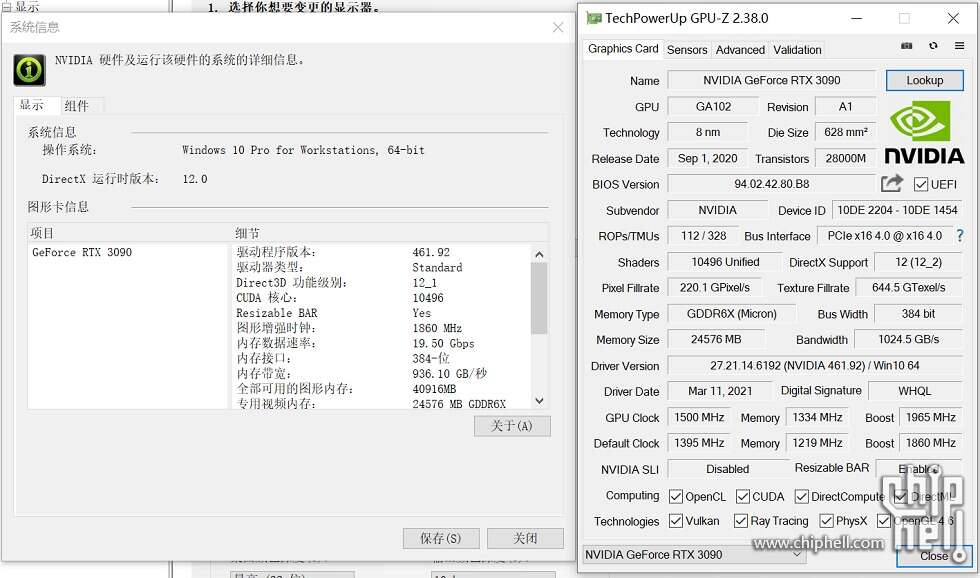Toggle the UEFI checkbox

921,184
